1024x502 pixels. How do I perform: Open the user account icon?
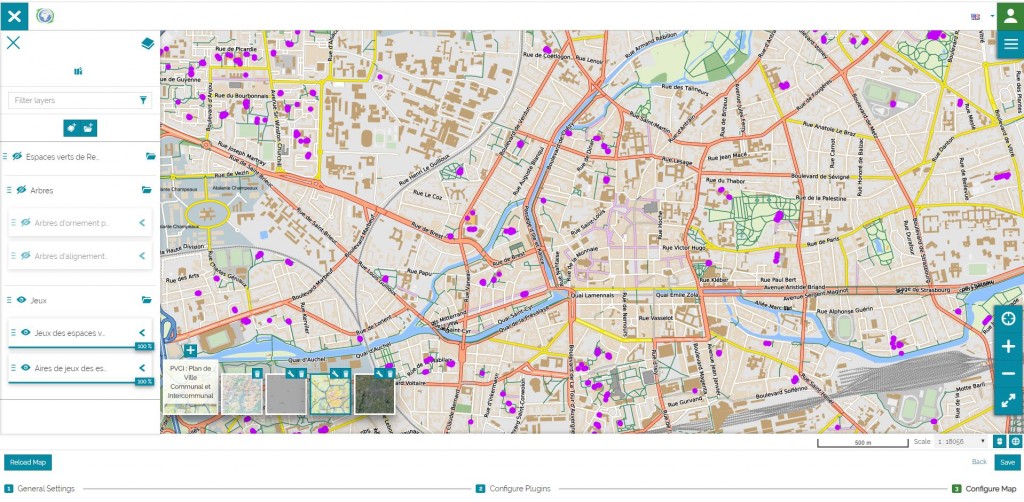pos(1009,16)
